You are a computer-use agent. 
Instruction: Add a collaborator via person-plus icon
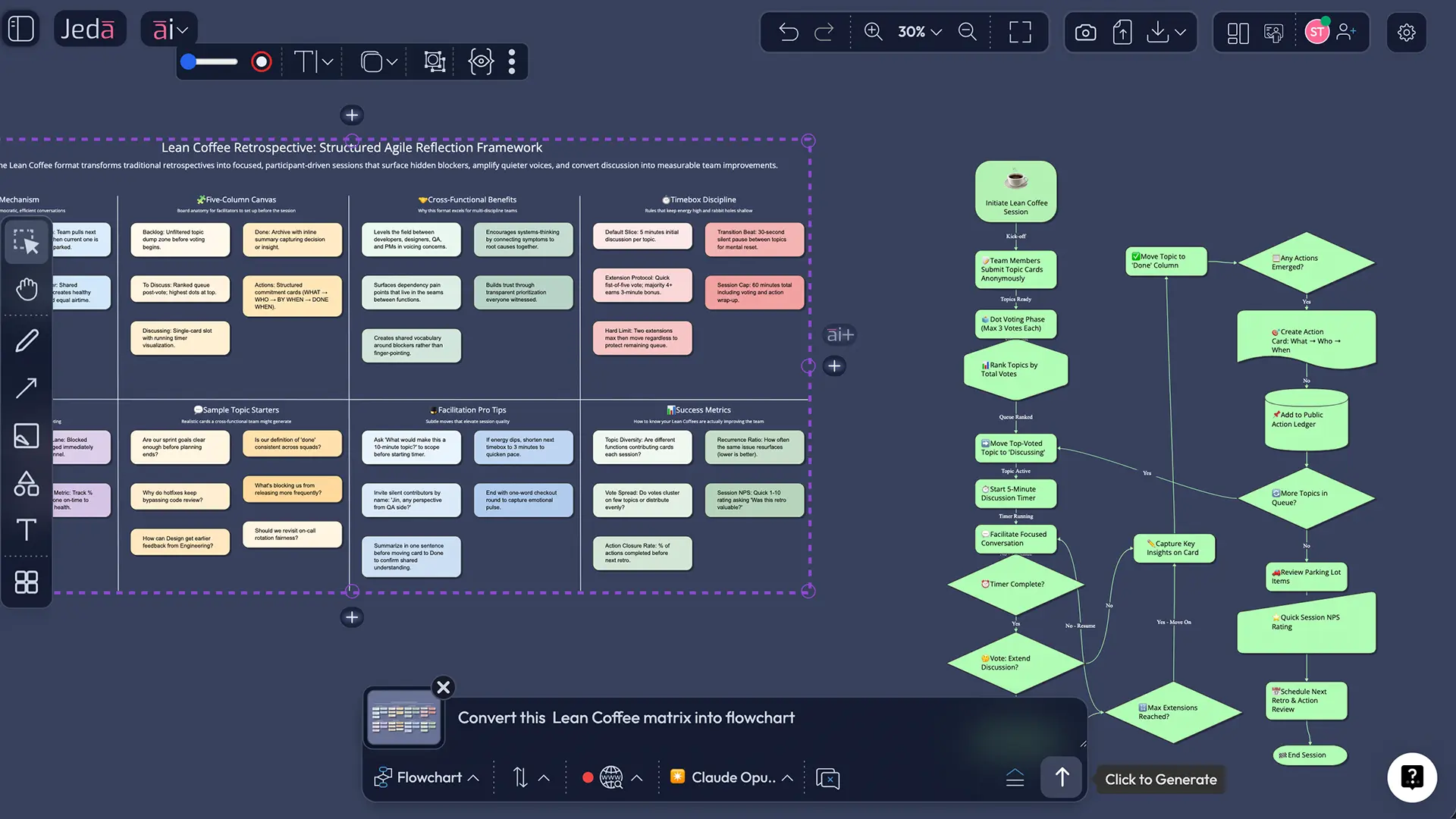coord(1347,32)
